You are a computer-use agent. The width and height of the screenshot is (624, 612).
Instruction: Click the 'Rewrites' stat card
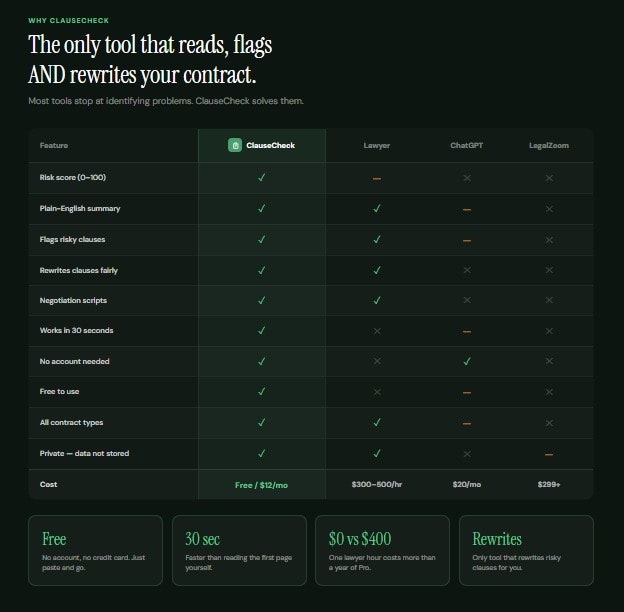click(x=526, y=550)
